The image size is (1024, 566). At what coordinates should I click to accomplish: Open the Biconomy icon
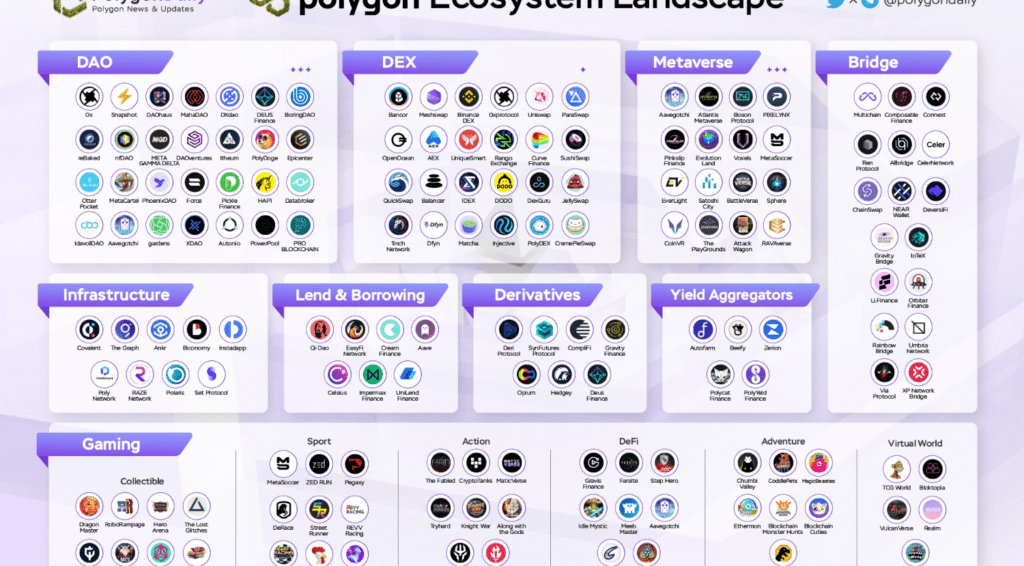[x=196, y=330]
